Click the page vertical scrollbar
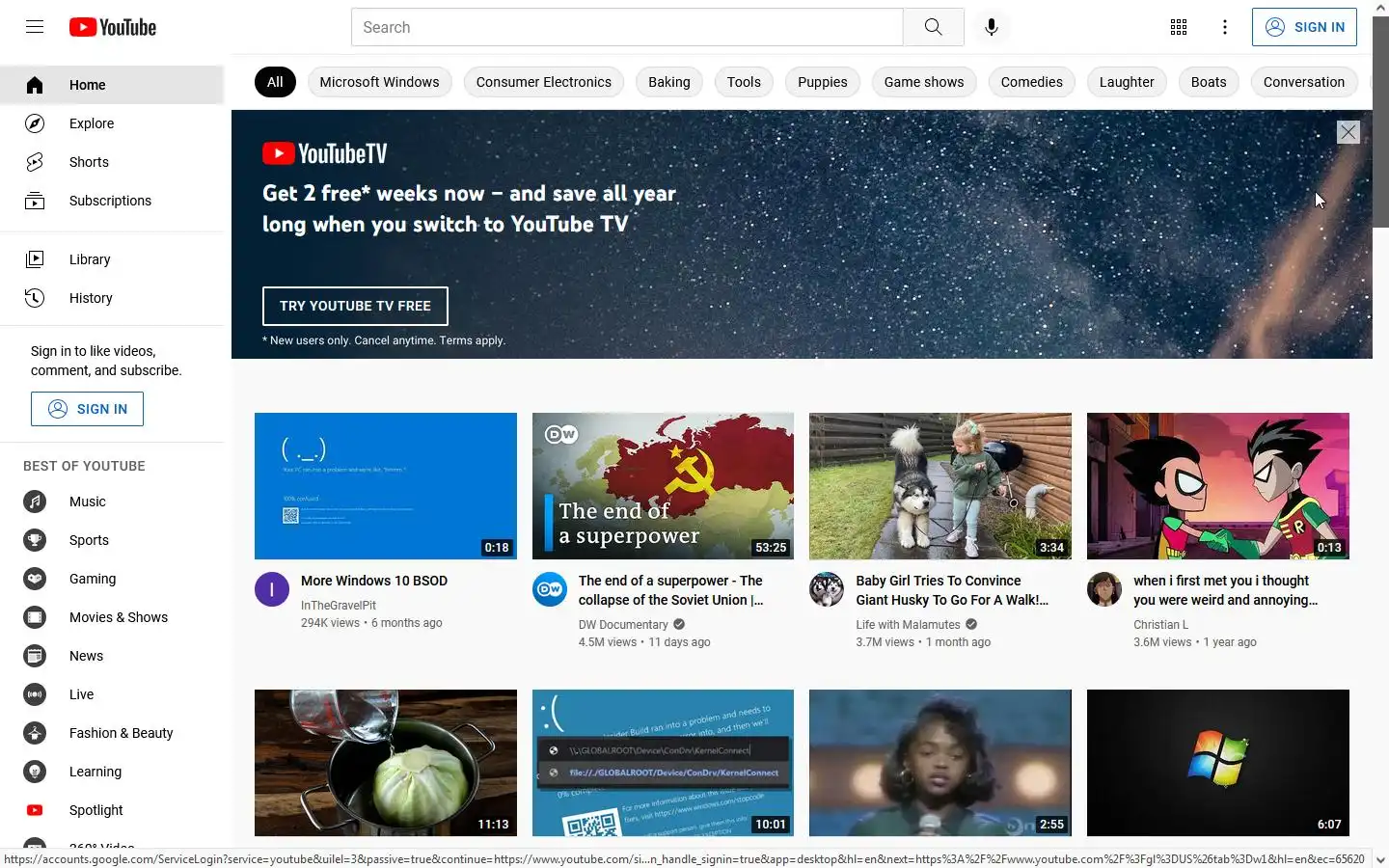 point(1380,122)
